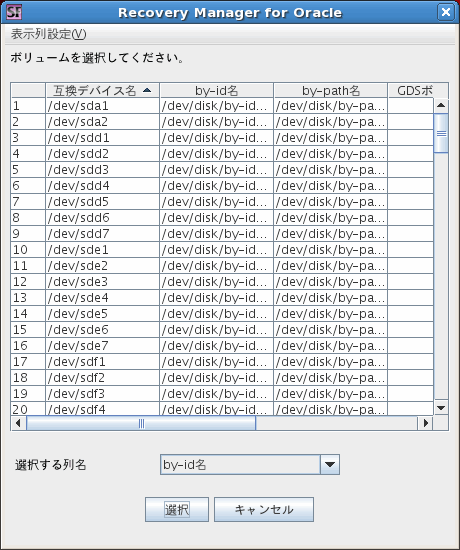Open the 表示列設定(V) menu
Image resolution: width=460 pixels, height=550 pixels.
coord(48,34)
